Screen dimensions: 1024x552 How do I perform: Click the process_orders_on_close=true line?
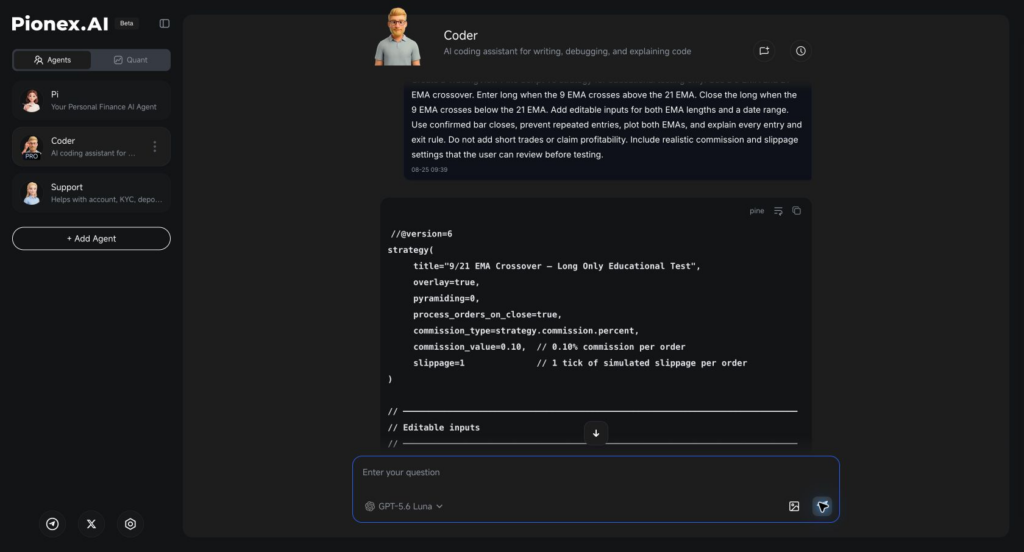[x=487, y=315]
